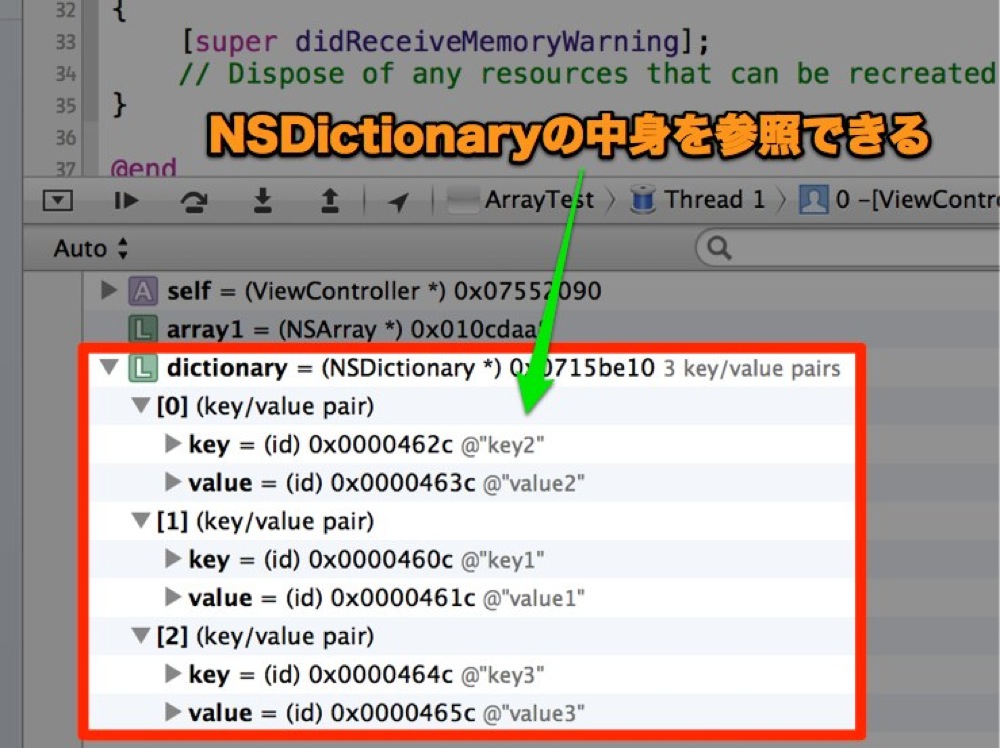Step into the function
This screenshot has width=1000, height=748.
point(262,200)
